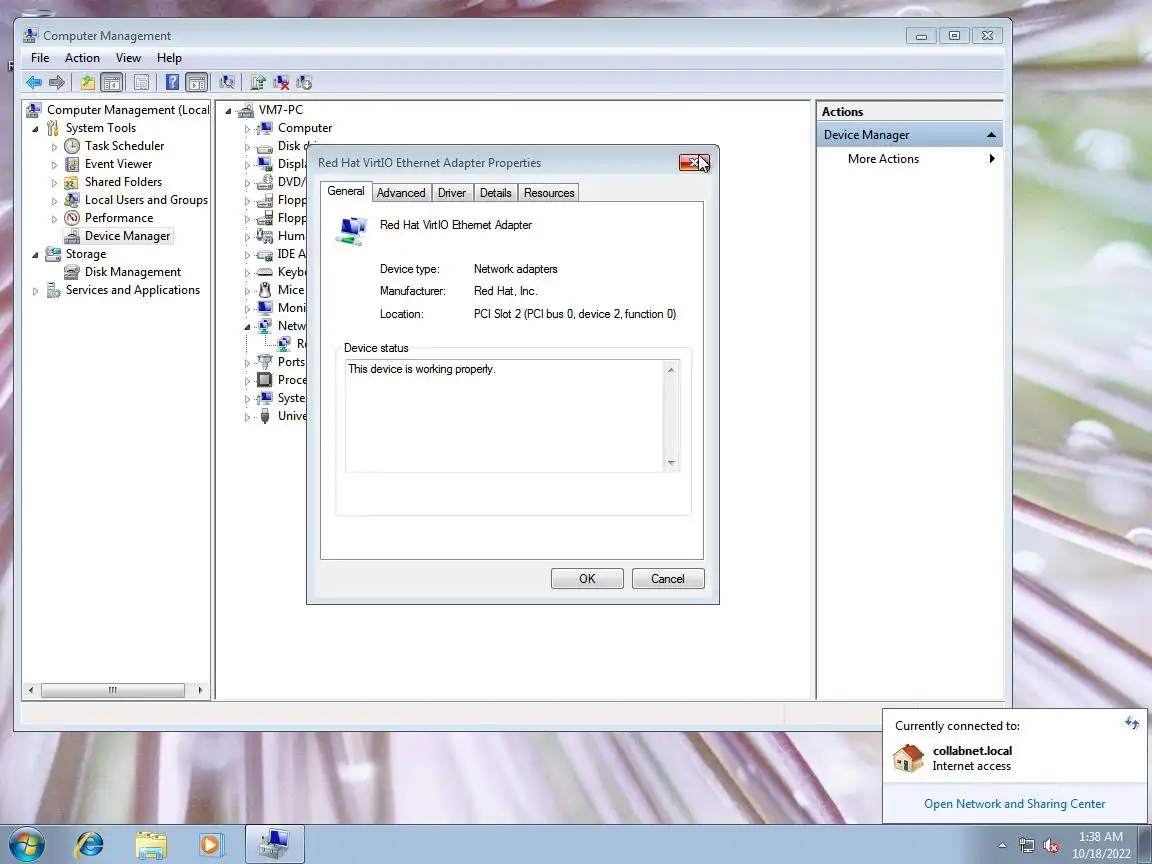The height and width of the screenshot is (864, 1152).
Task: Select Shared Folders in console tree
Action: coord(123,181)
